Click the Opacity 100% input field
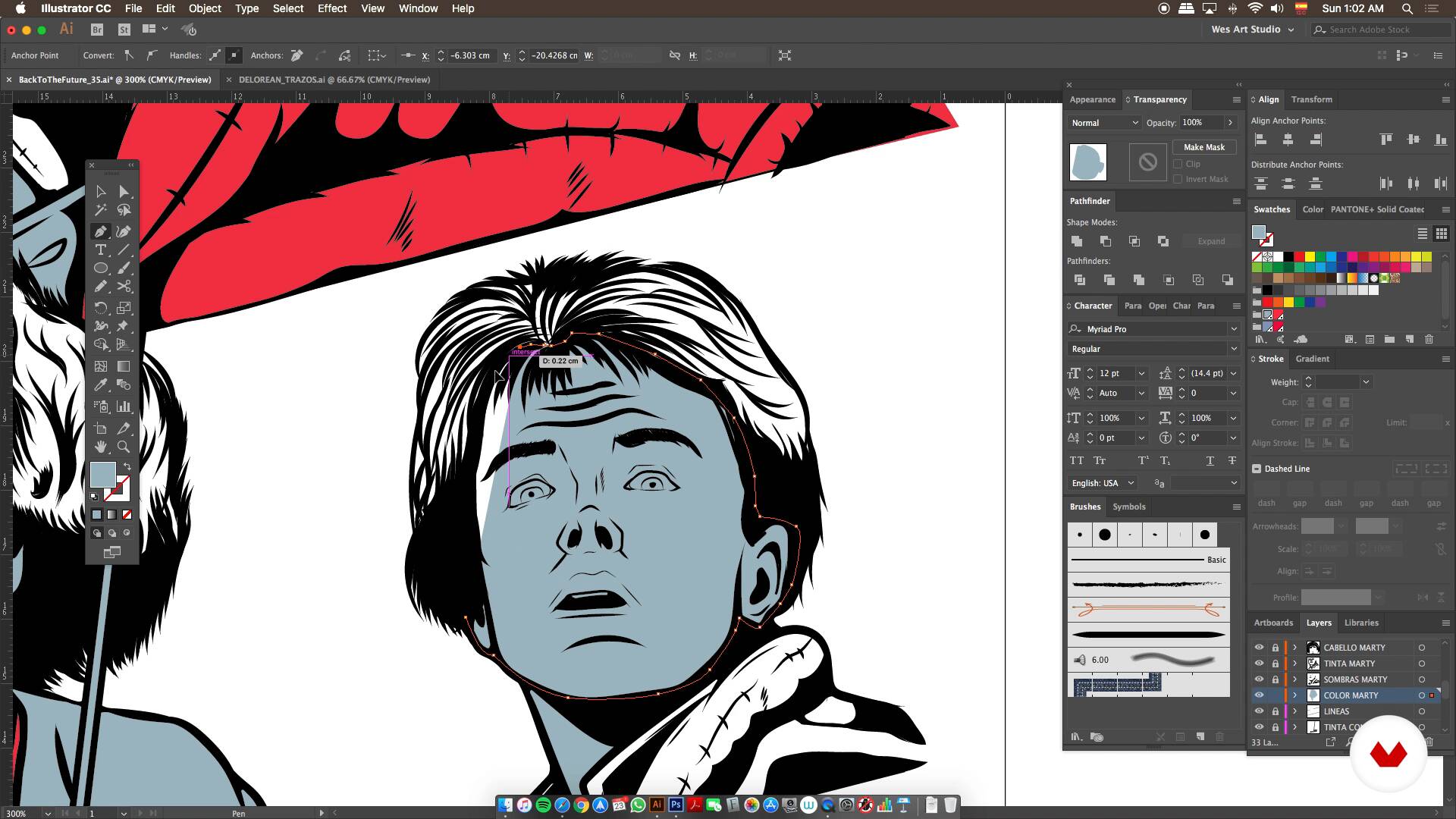Screen dimensions: 1456x819 click(1201, 123)
